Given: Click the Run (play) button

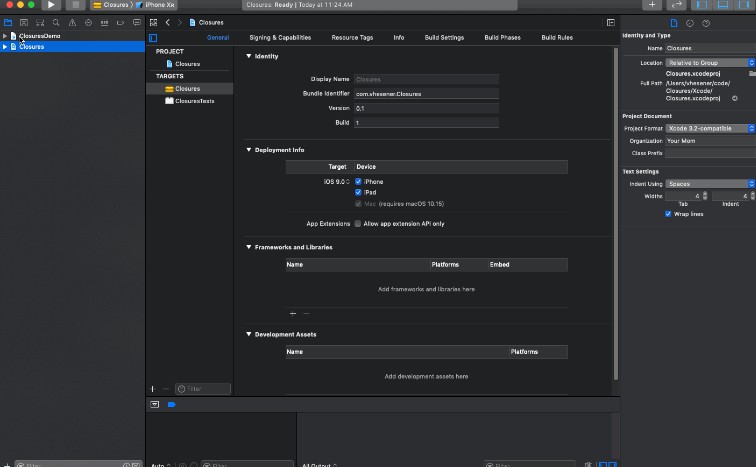Looking at the screenshot, I should click(x=50, y=5).
